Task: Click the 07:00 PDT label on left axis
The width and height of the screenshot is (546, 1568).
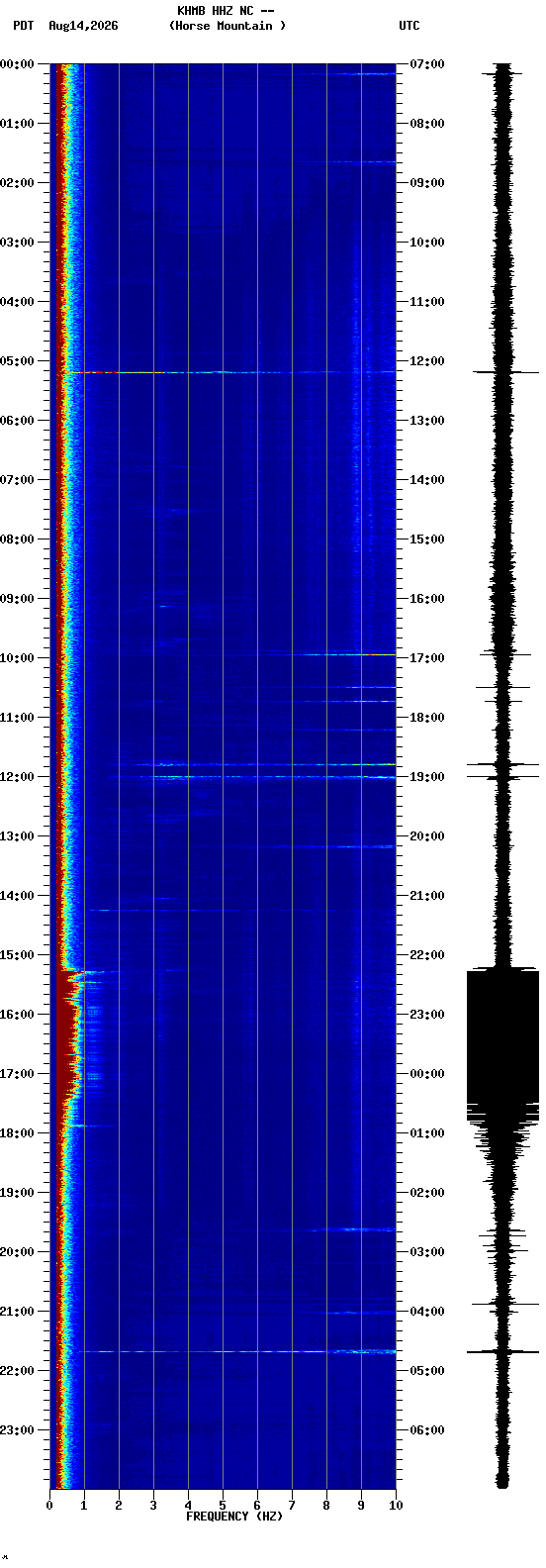Action: coord(18,480)
